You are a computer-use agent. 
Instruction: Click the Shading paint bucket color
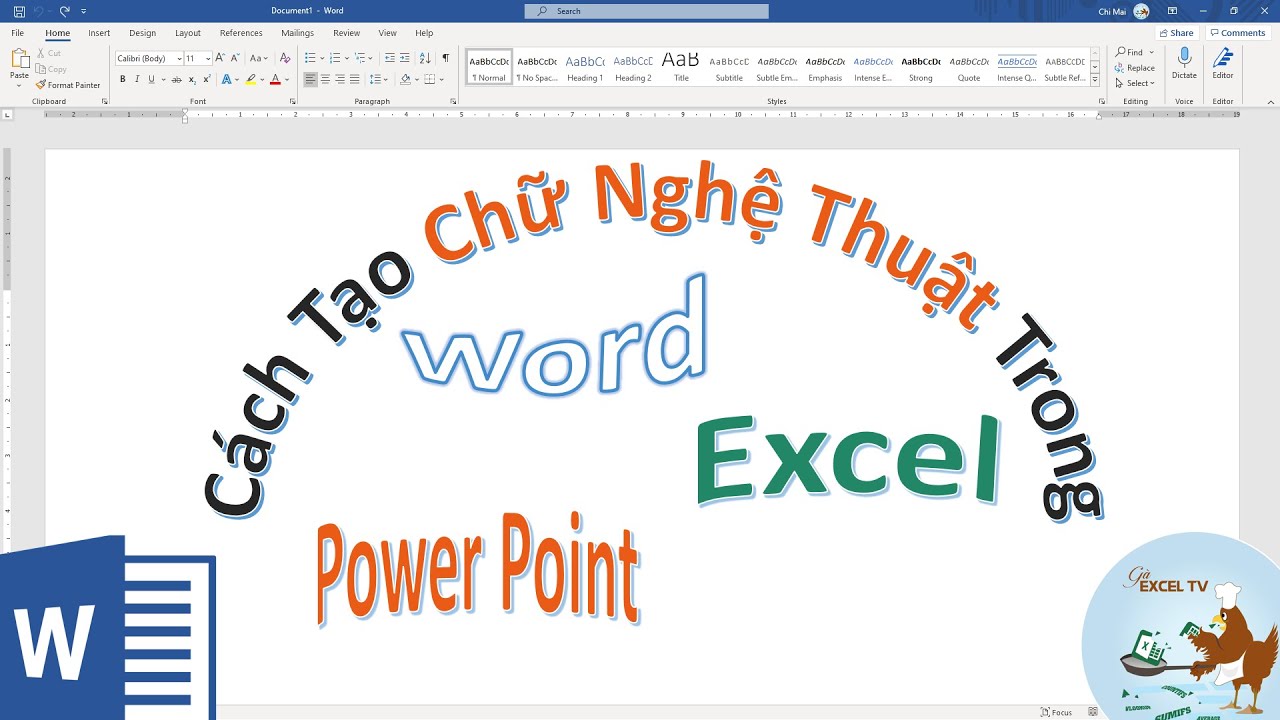[404, 79]
